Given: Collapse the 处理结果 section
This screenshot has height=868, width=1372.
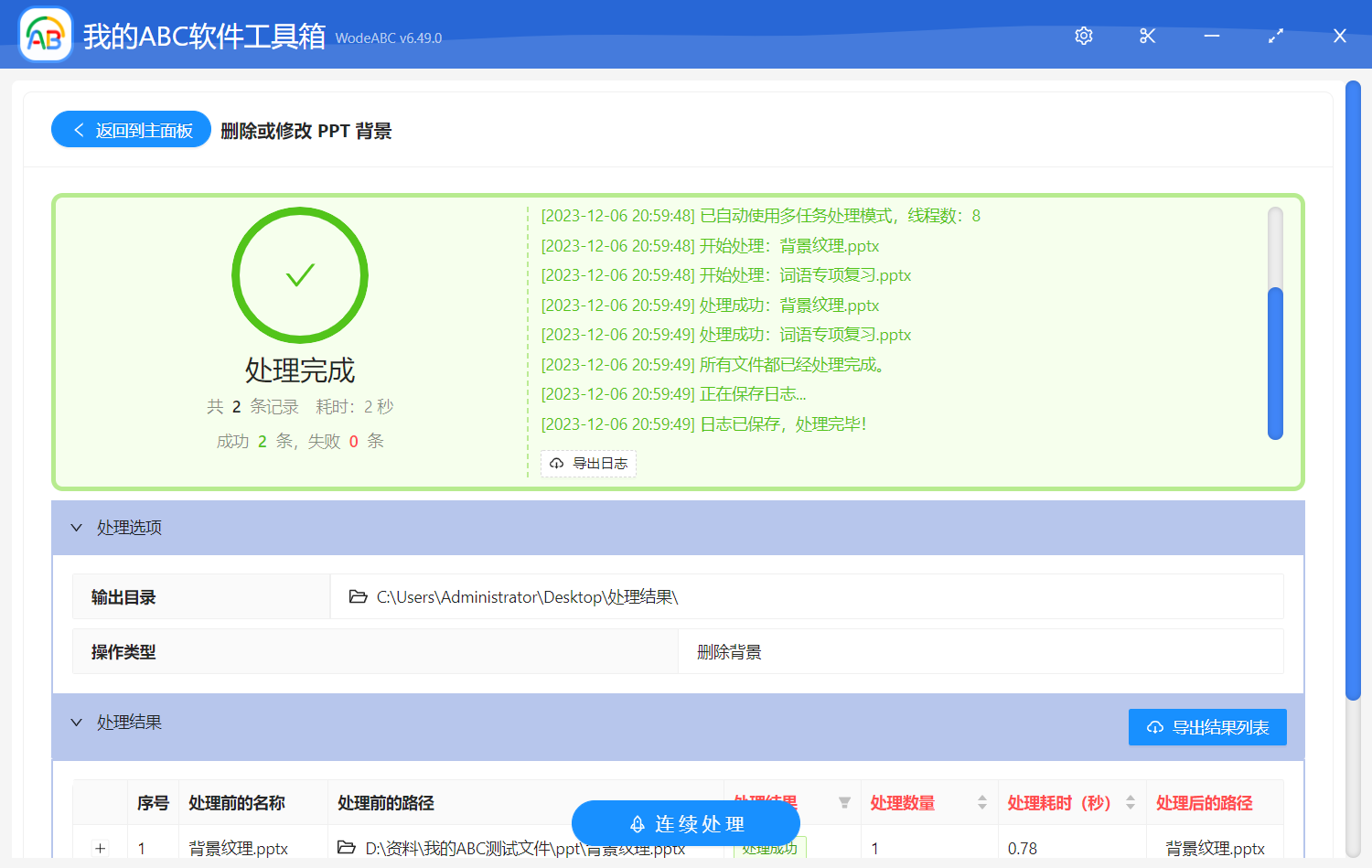Looking at the screenshot, I should point(77,723).
